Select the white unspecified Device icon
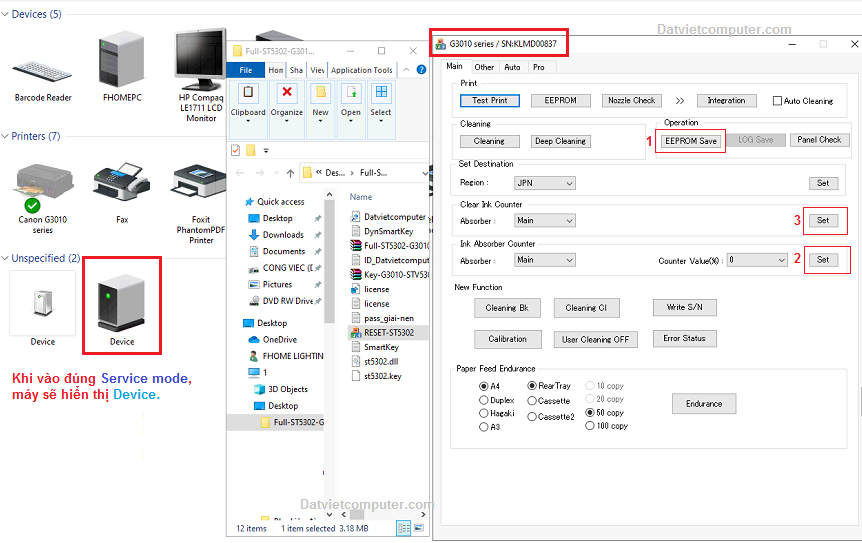Screen dimensions: 862x543 point(43,303)
